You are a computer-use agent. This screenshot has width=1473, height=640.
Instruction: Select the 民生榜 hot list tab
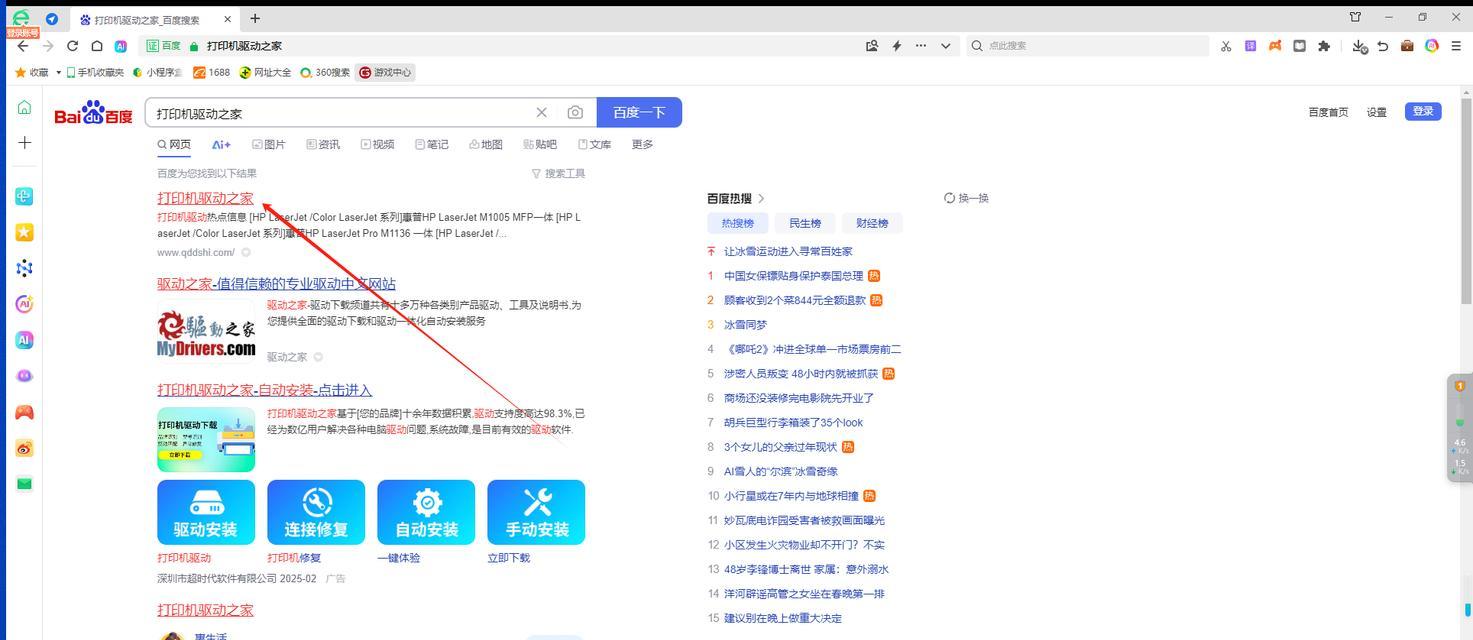(x=805, y=223)
